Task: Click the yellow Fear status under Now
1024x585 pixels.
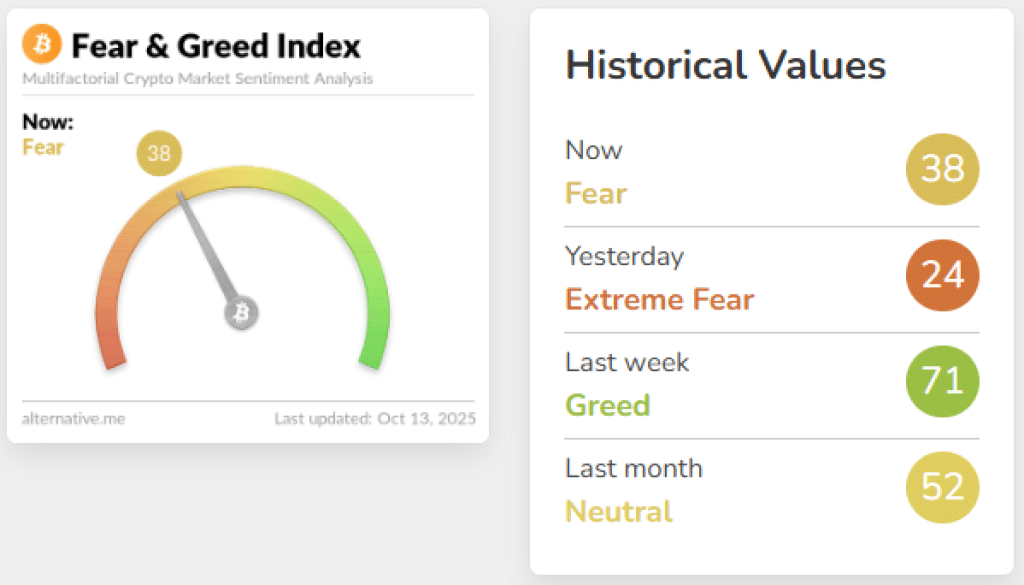Action: [43, 147]
